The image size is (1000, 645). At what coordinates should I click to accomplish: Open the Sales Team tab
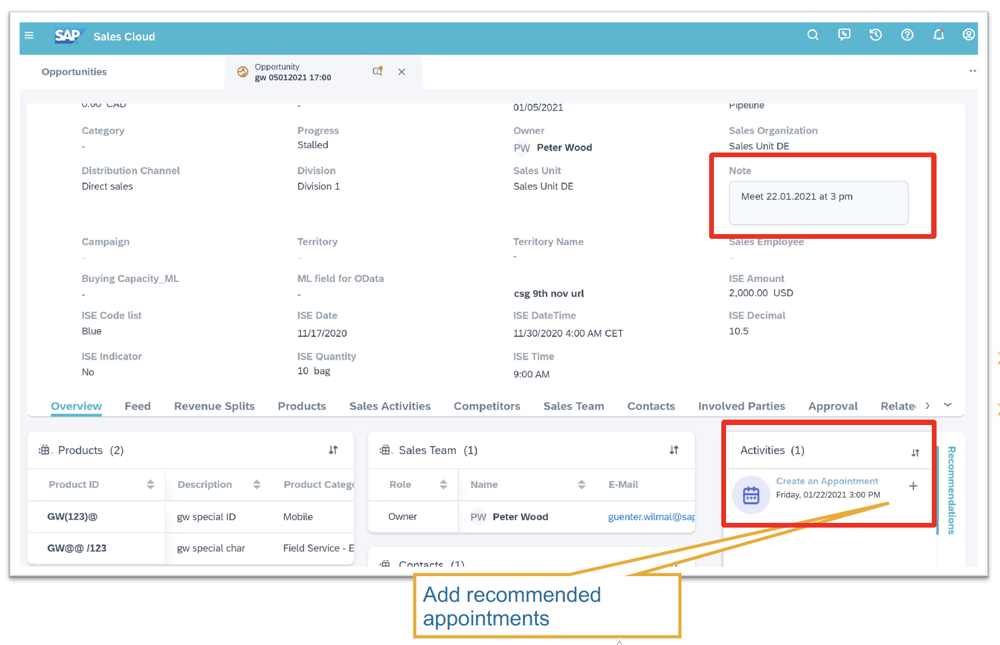coord(574,406)
